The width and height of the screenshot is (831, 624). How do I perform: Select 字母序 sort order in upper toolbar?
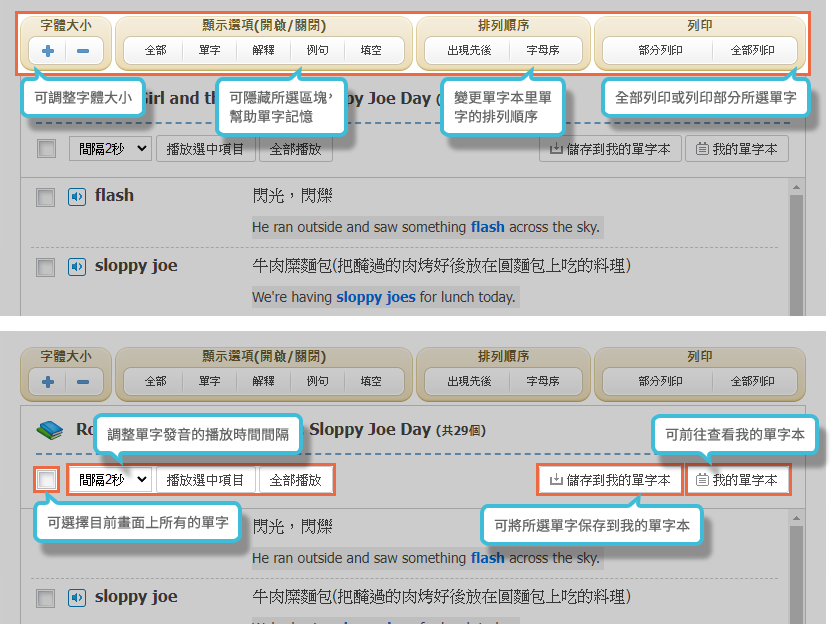tap(543, 51)
